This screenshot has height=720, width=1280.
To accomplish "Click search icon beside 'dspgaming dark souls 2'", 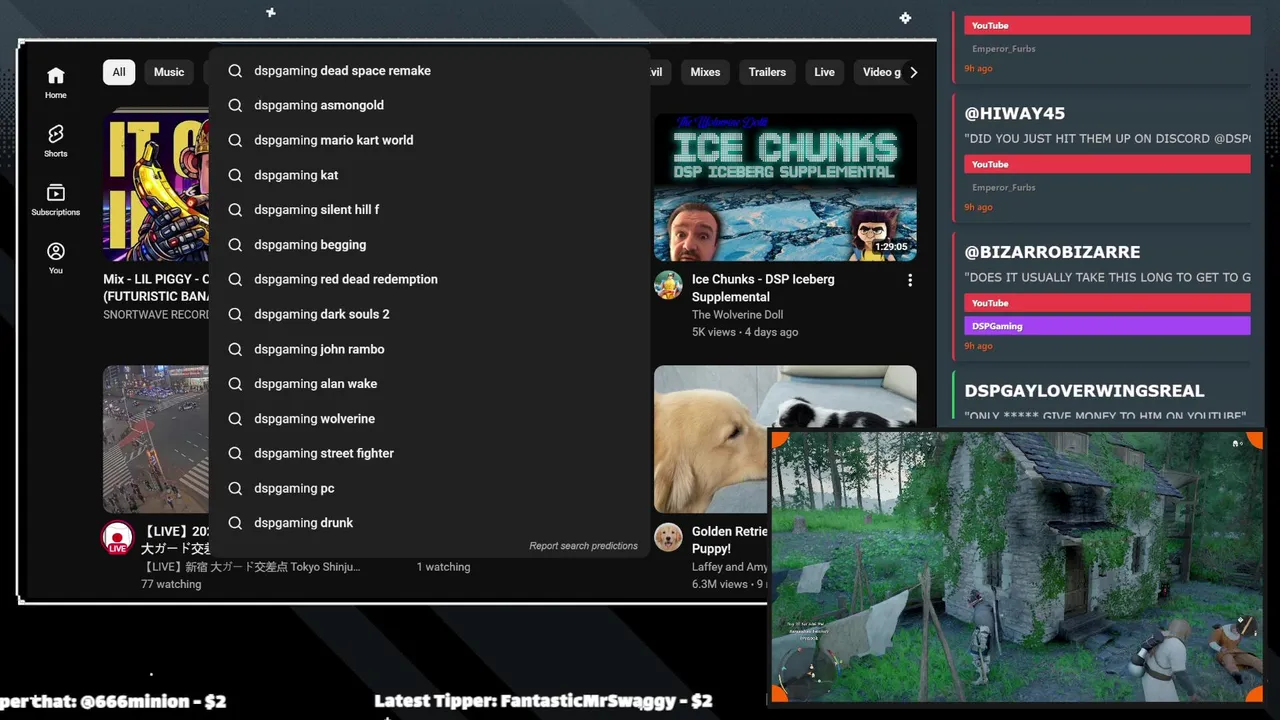I will (235, 314).
